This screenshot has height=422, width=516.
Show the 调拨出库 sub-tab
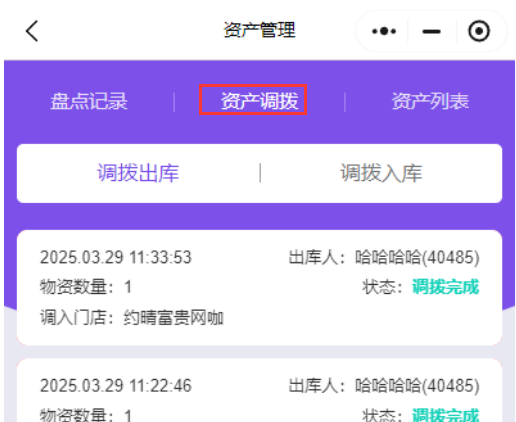pos(138,173)
